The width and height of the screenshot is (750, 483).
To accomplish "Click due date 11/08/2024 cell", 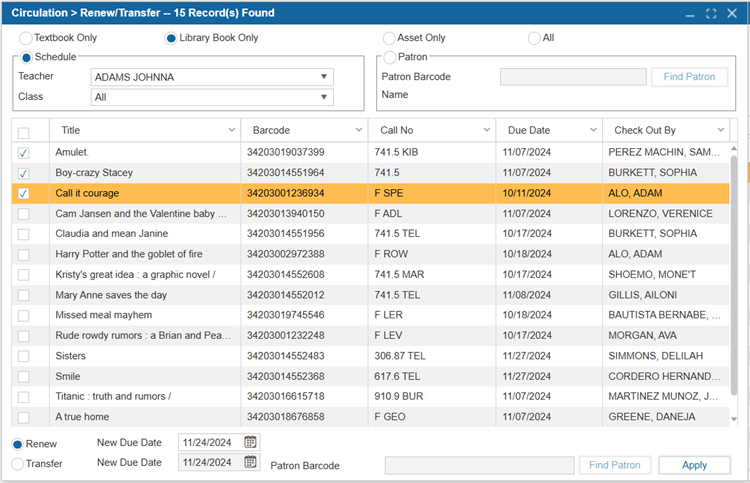I will (549, 295).
